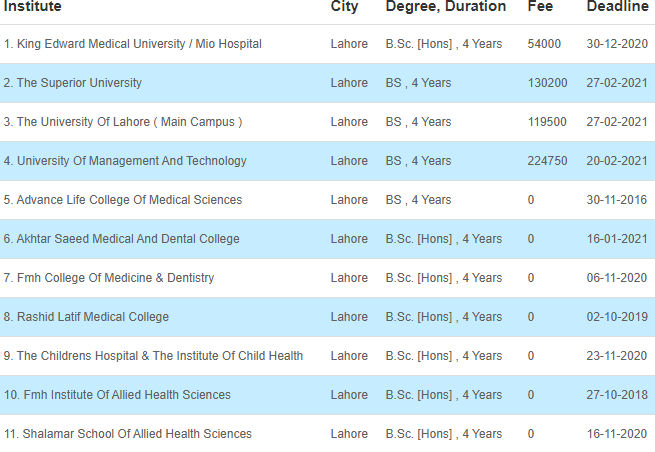Click degree cell in Shalamar School row

coord(444,434)
